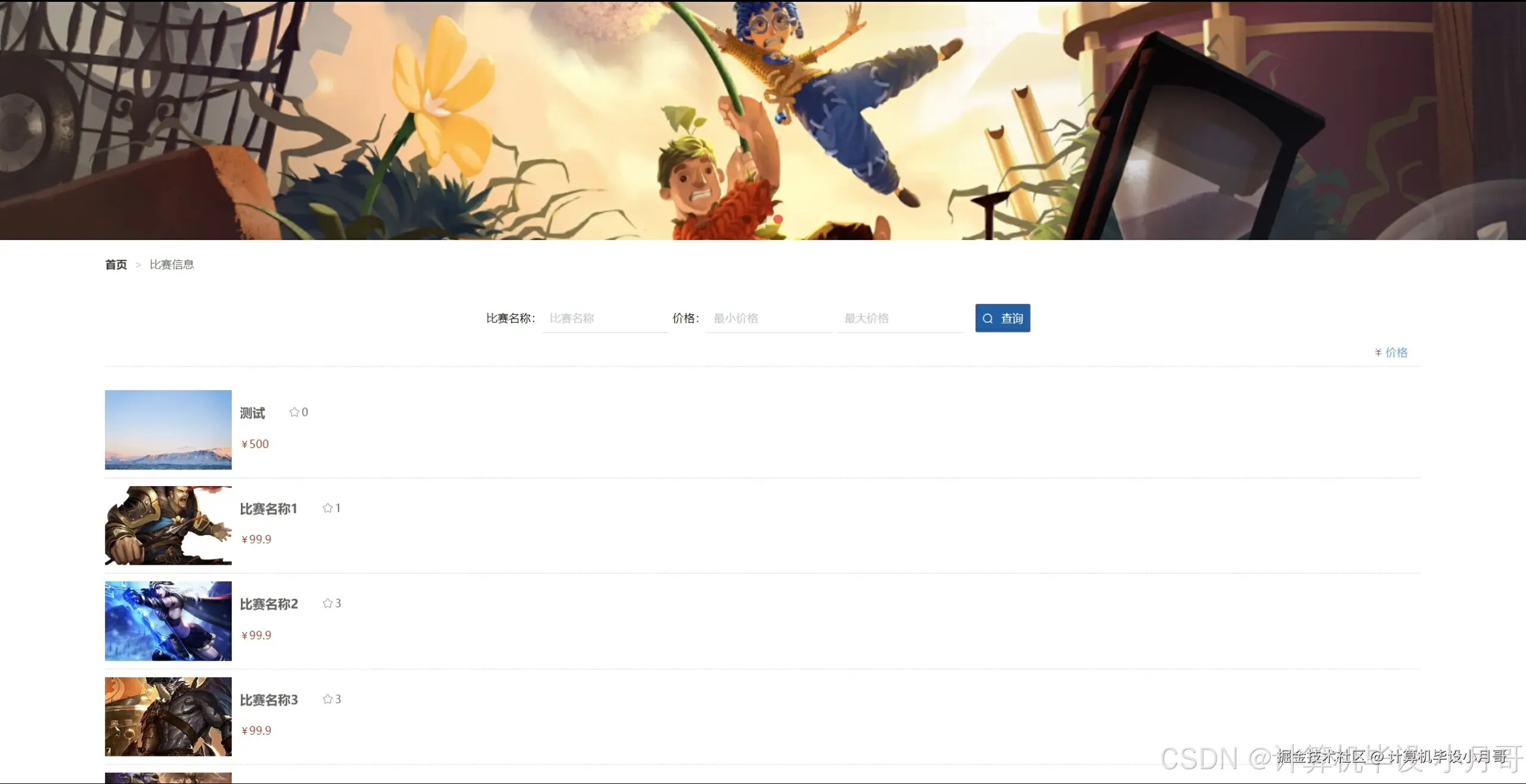The width and height of the screenshot is (1526, 784).
Task: Open the 比赛名称1 title
Action: pos(268,509)
